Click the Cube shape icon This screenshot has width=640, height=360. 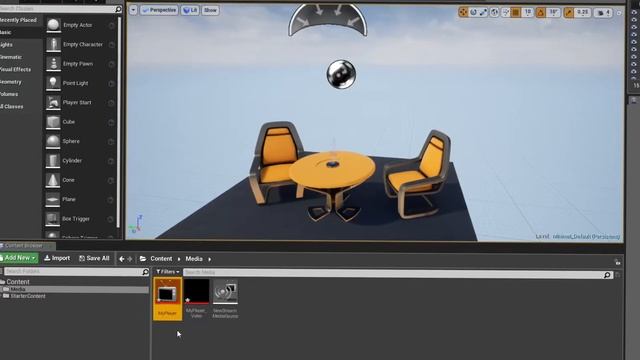pyautogui.click(x=53, y=122)
